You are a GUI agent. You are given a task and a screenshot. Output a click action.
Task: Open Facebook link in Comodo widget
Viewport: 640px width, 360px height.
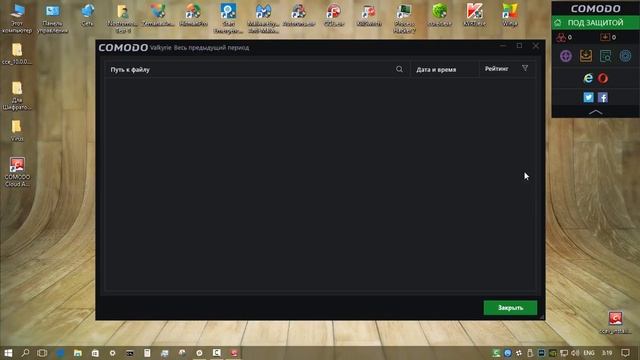coord(603,97)
